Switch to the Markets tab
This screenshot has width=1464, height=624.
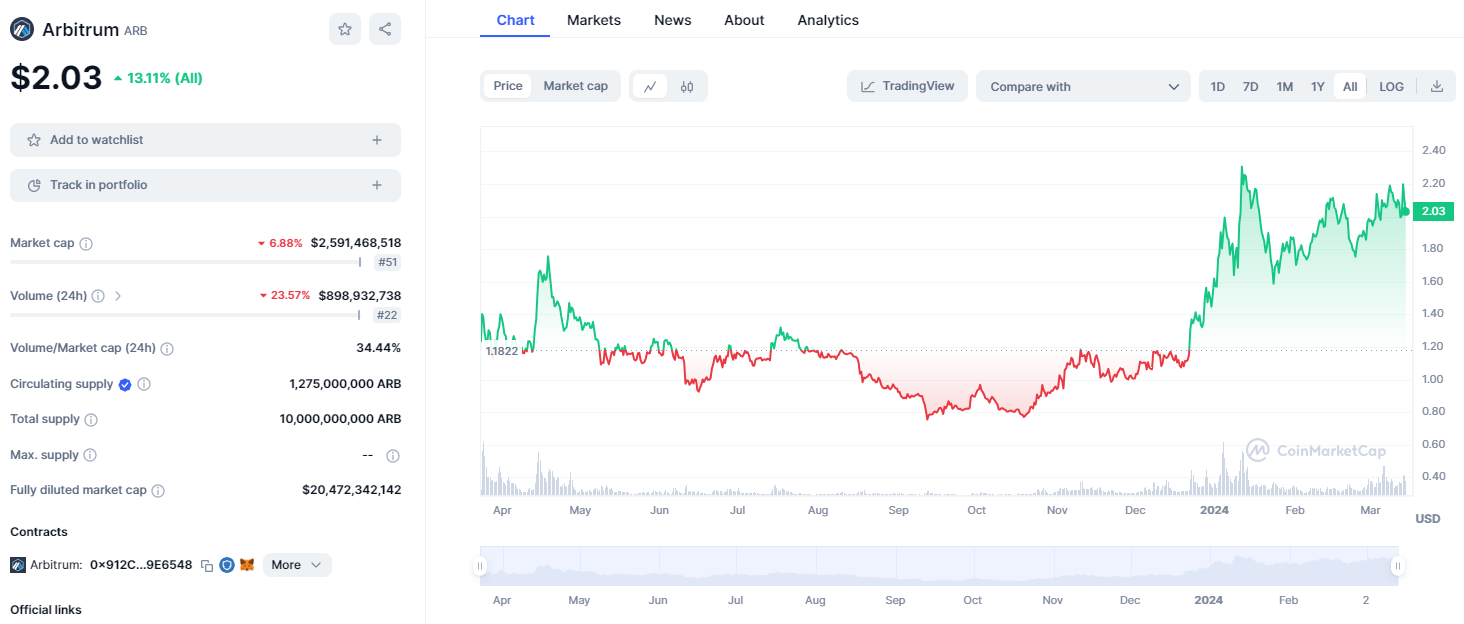[593, 20]
